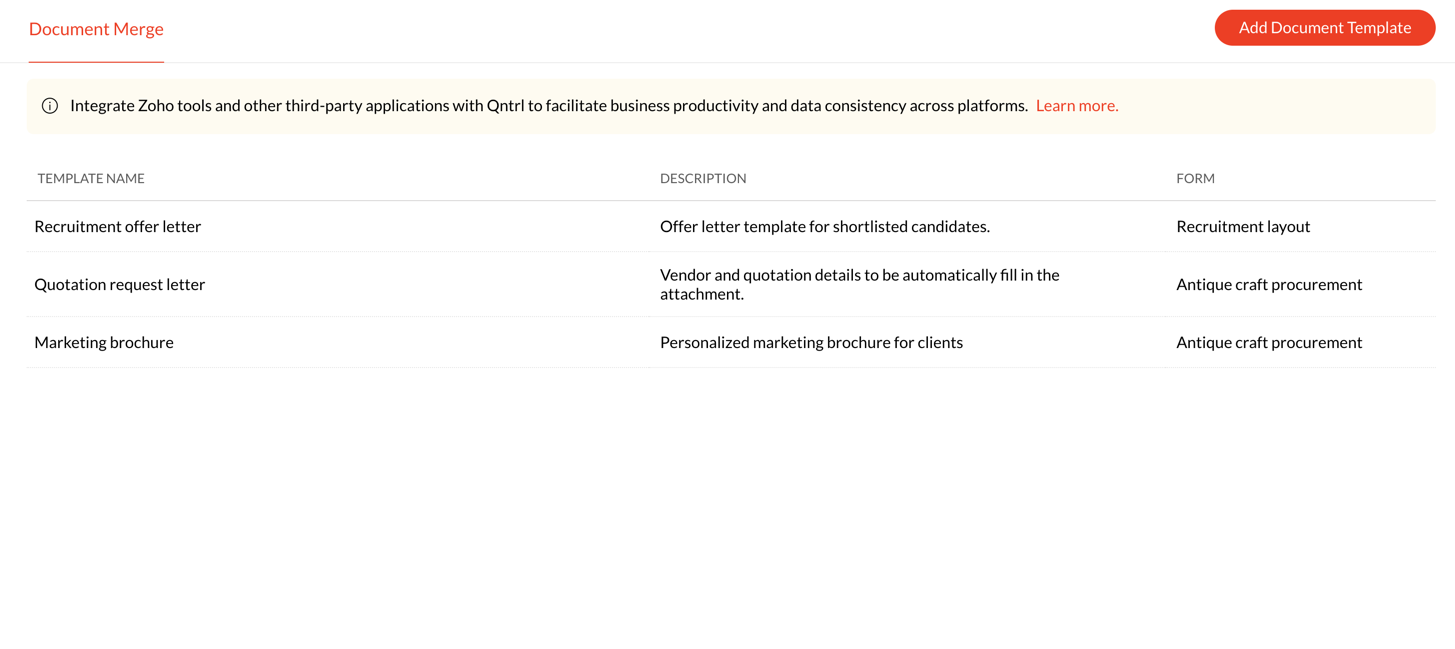1455x649 pixels.
Task: Click the Integrate Zoho tools banner text
Action: click(x=548, y=106)
